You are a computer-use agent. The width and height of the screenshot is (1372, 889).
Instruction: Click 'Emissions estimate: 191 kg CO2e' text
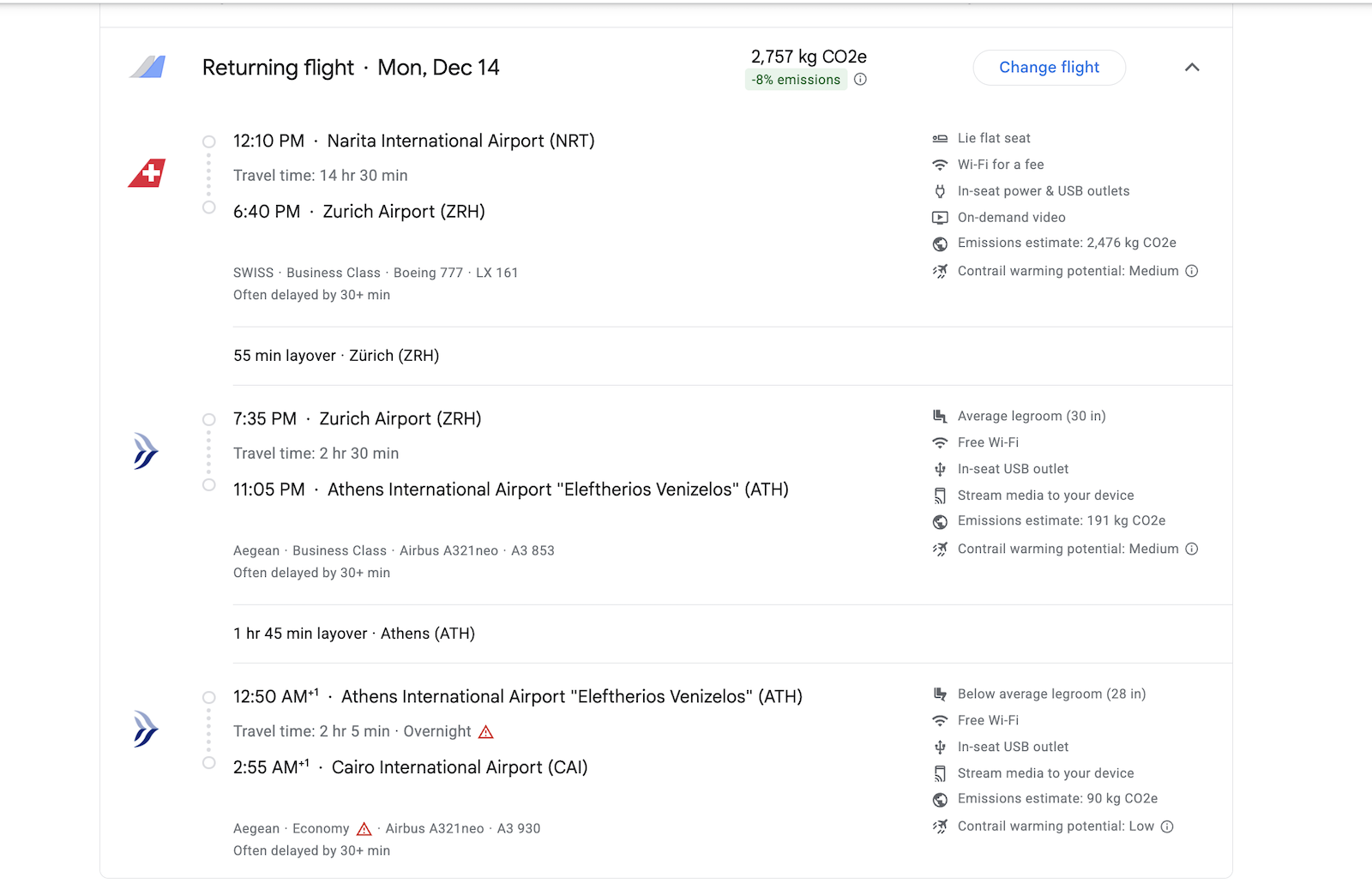pyautogui.click(x=1062, y=520)
